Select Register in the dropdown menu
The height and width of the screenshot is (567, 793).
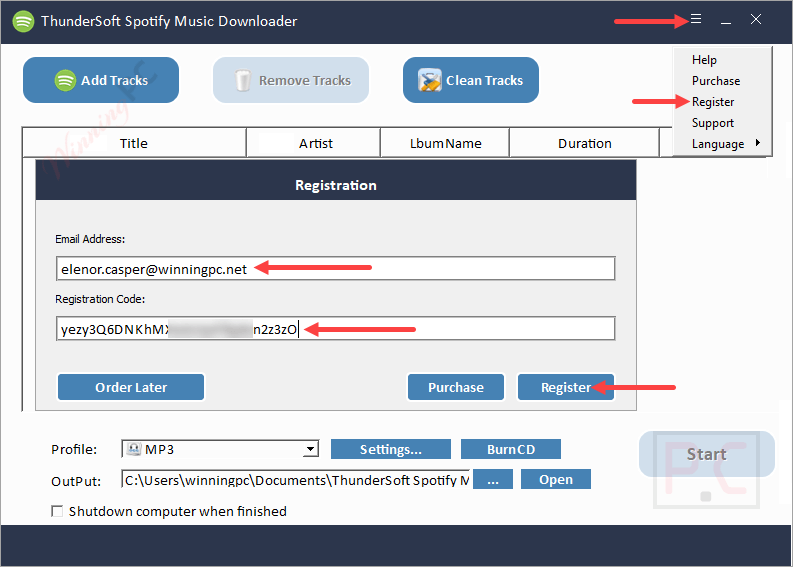[713, 102]
